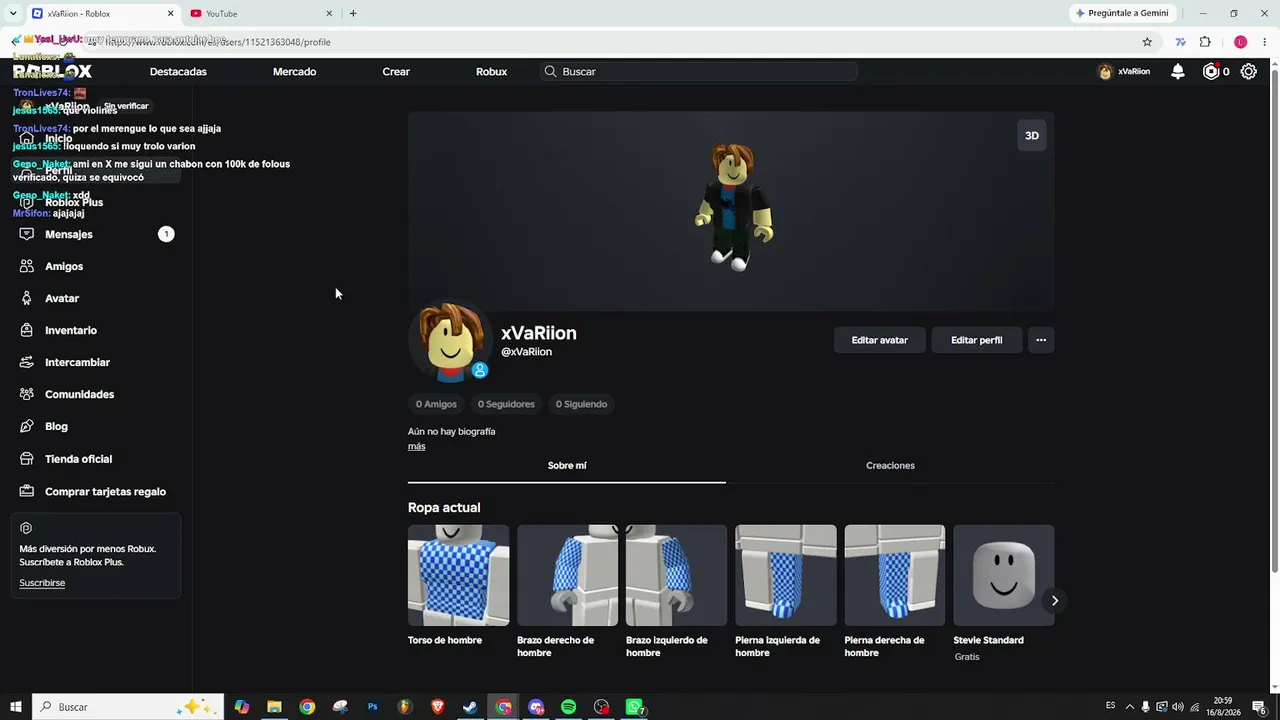Click the Windows Start button

tap(16, 707)
